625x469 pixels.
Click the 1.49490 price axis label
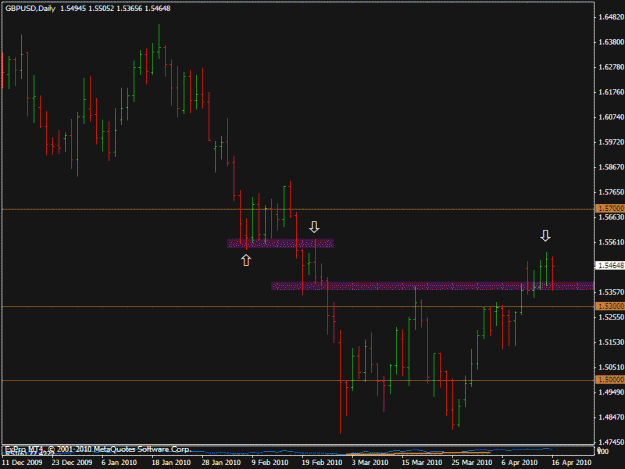(611, 392)
